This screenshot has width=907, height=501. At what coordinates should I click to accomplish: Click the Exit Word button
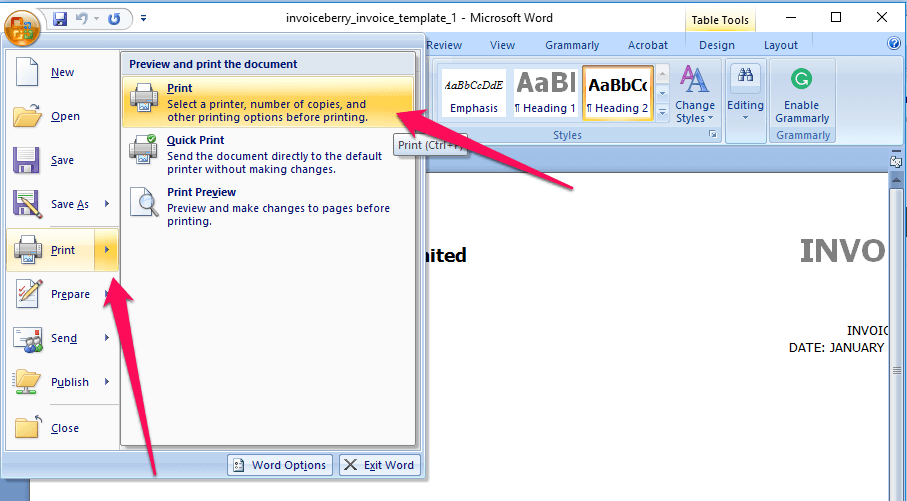tap(379, 465)
